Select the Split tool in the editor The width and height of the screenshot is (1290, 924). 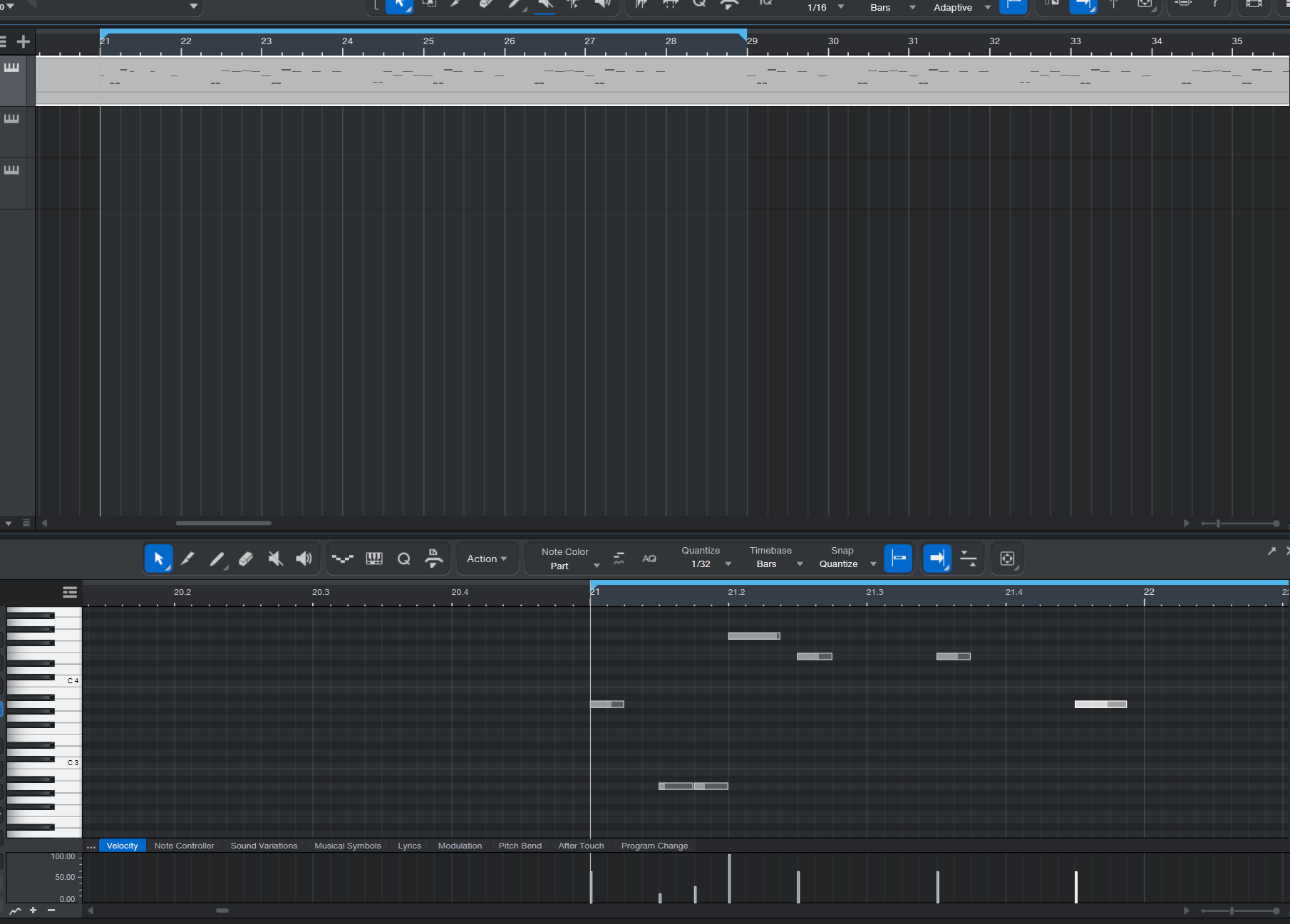coord(187,559)
